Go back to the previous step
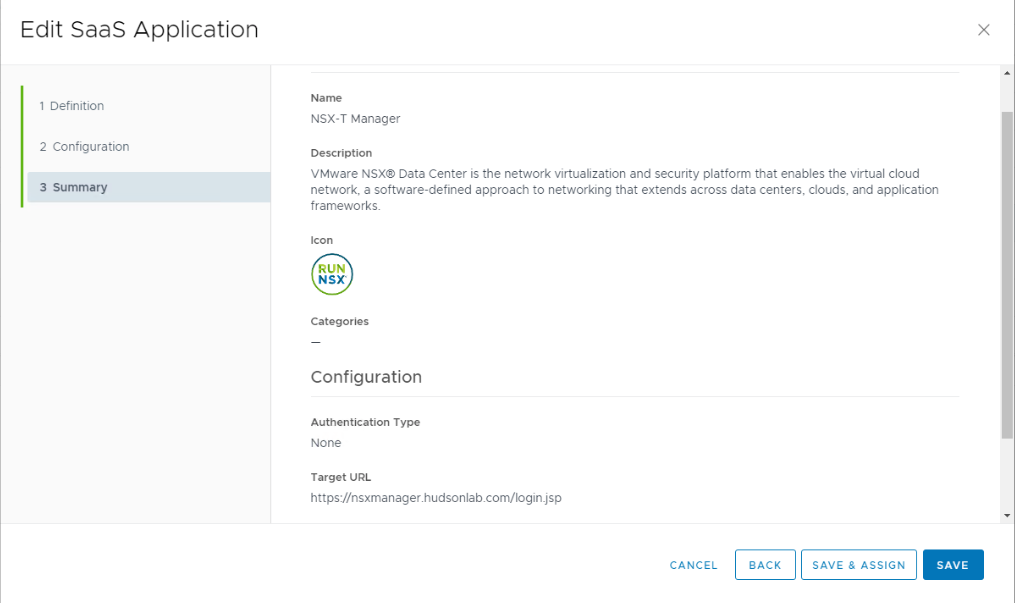Viewport: 1015px width, 603px height. pos(765,565)
